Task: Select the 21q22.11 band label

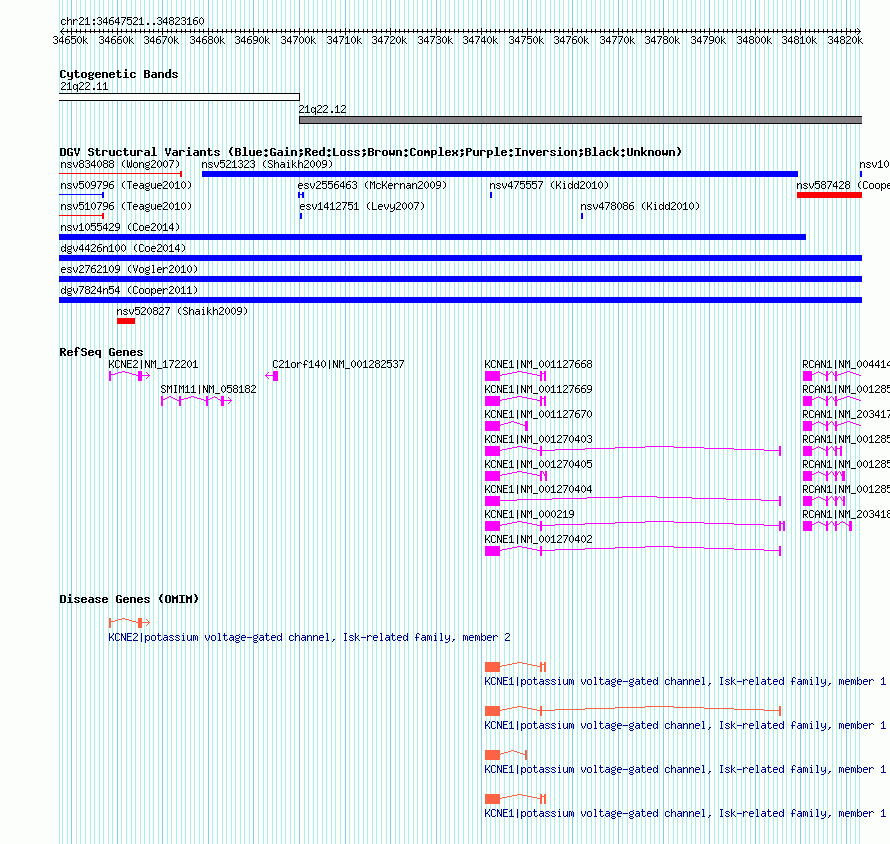Action: 84,86
